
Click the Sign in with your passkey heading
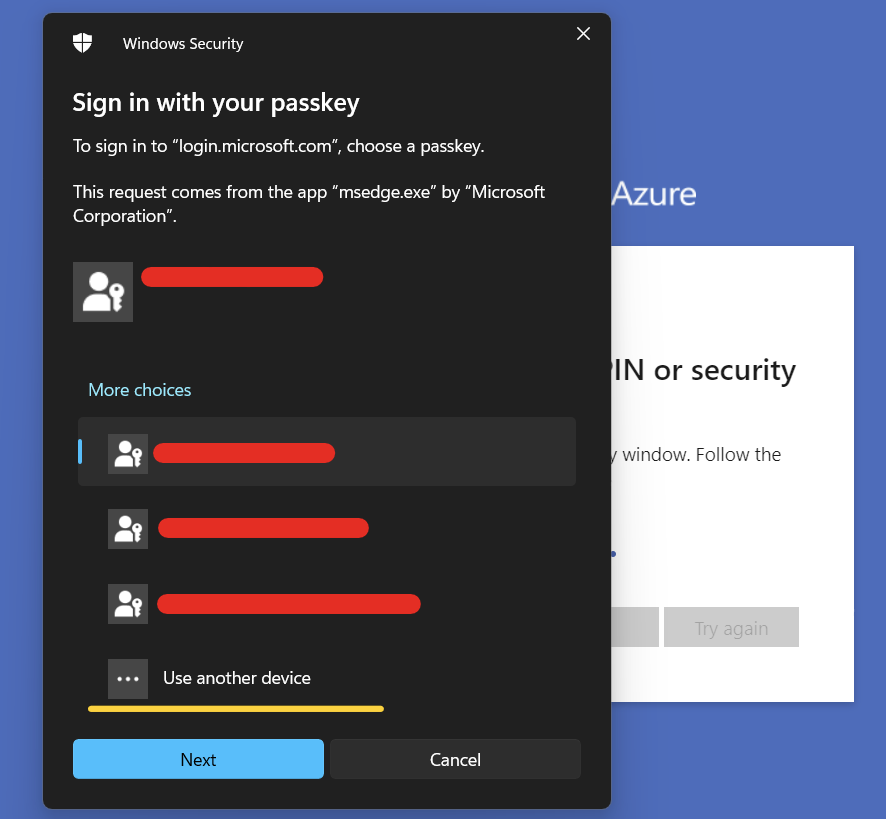click(216, 103)
